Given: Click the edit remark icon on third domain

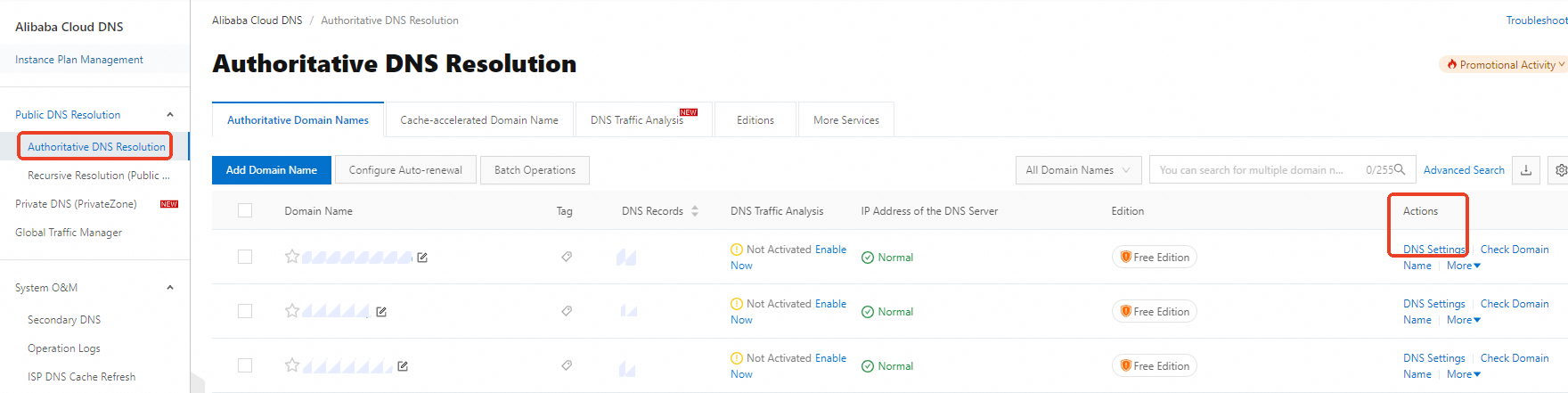Looking at the screenshot, I should tap(403, 366).
